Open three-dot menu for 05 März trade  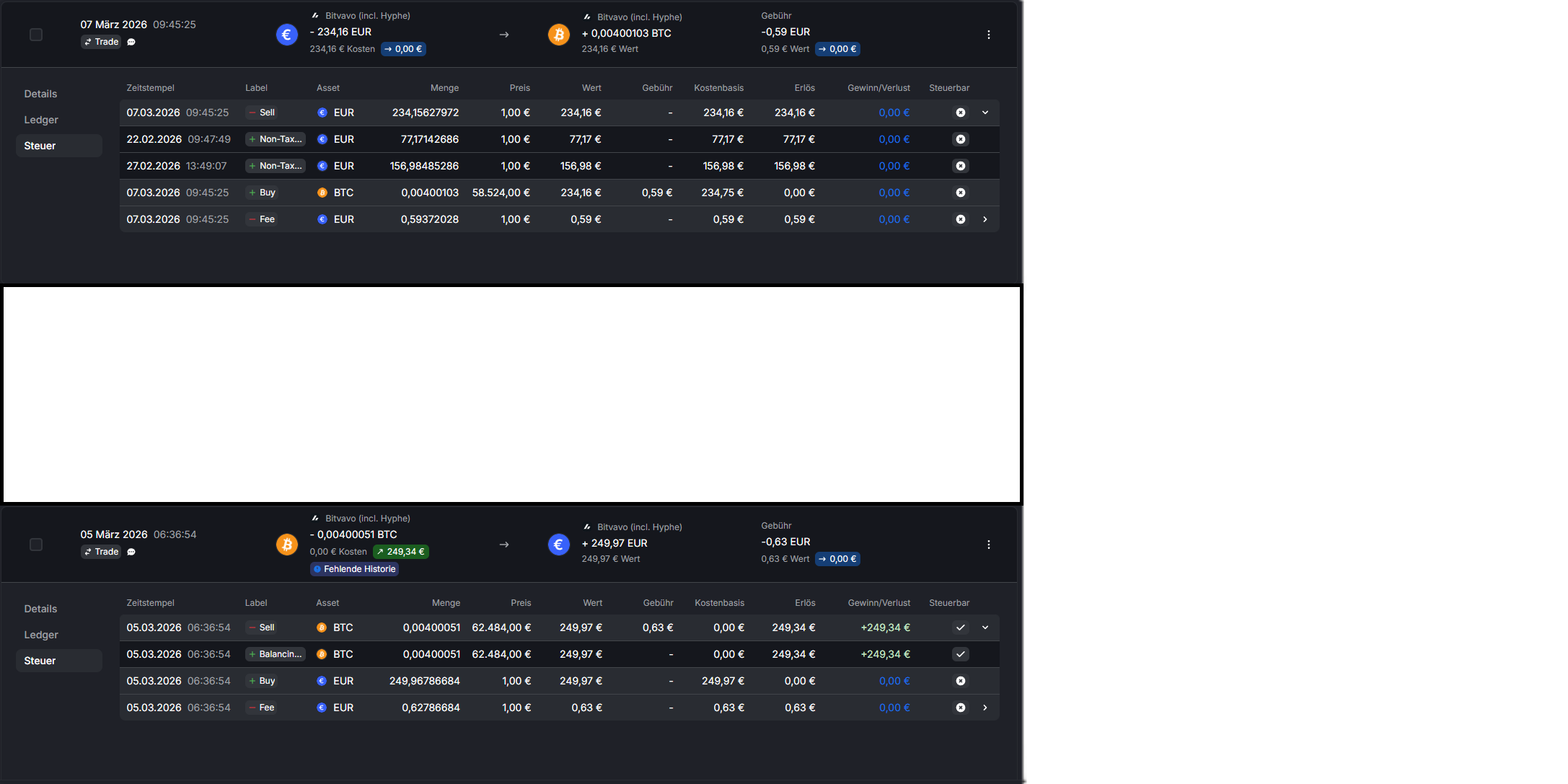tap(988, 545)
